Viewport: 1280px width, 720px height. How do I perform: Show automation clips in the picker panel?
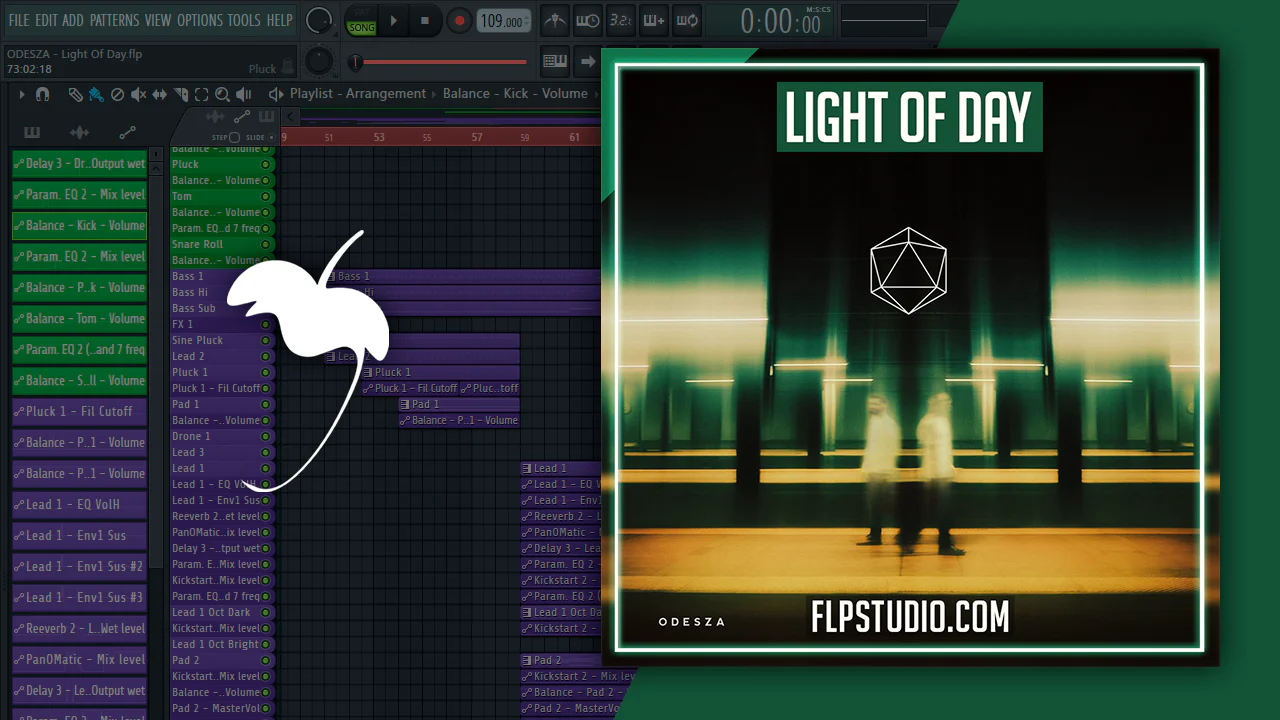127,132
